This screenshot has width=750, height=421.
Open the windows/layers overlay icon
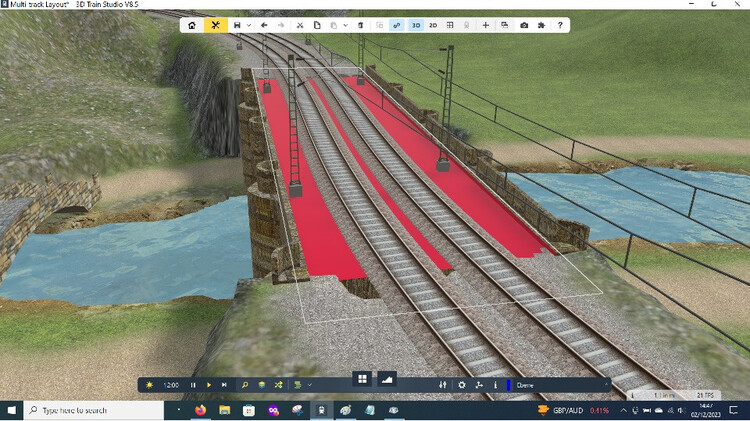(505, 25)
